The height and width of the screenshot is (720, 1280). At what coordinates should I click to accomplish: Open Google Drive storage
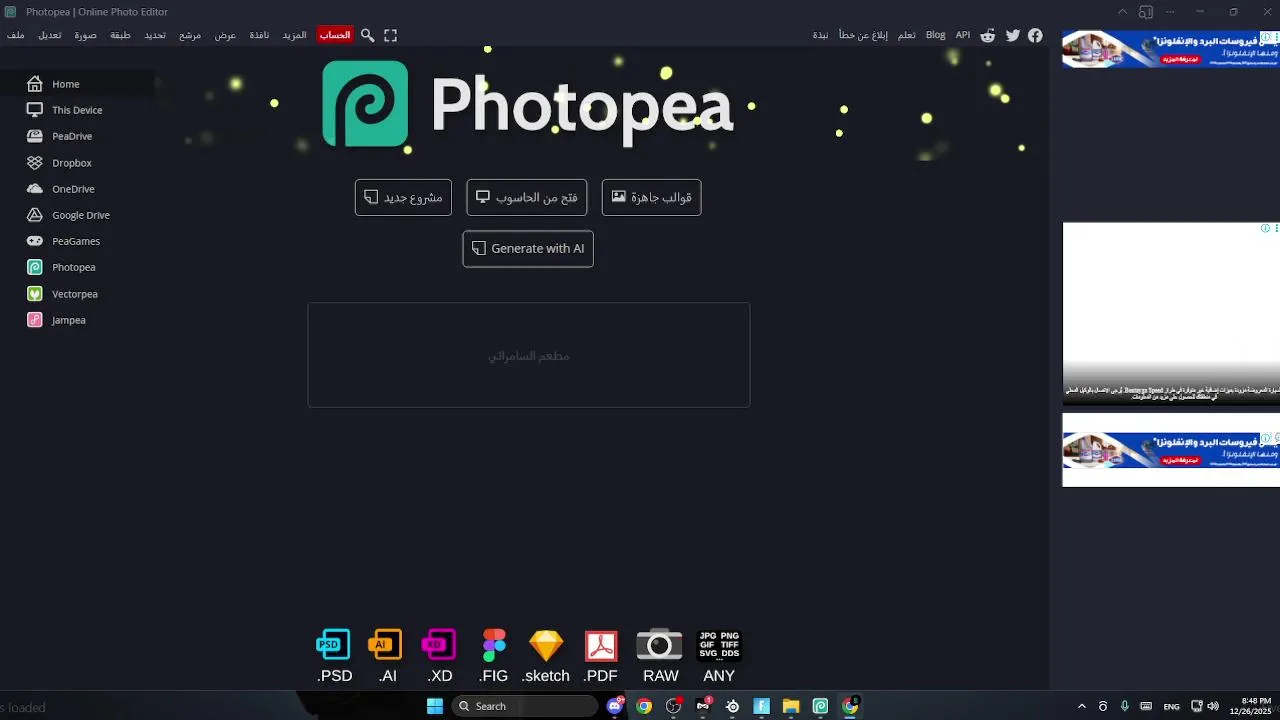78,215
